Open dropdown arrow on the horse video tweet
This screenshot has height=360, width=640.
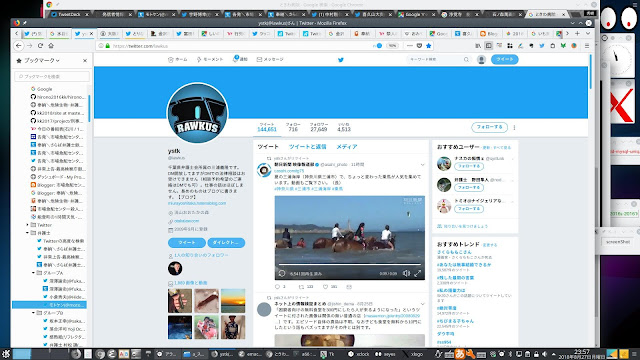pos(422,165)
